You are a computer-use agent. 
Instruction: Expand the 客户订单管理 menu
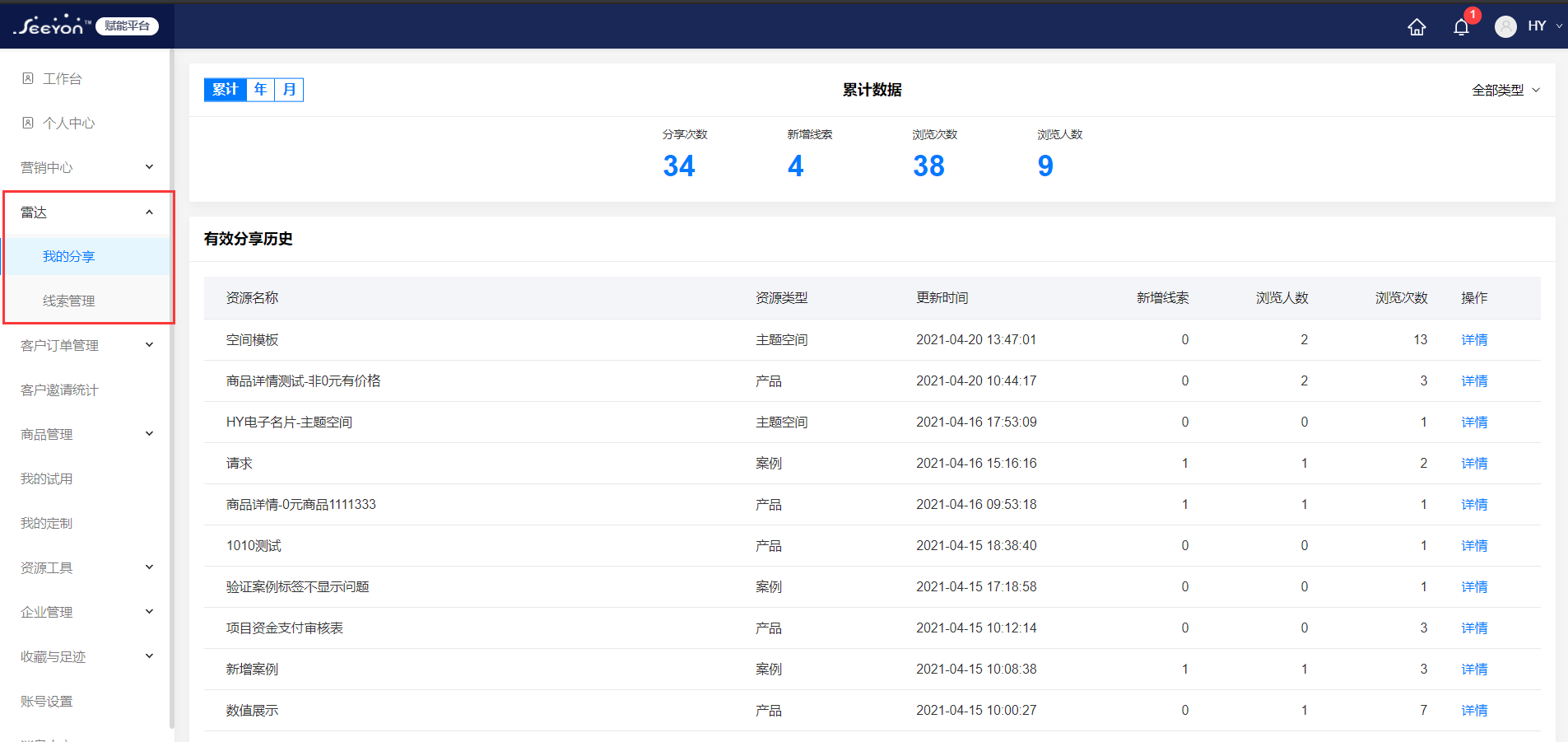149,345
